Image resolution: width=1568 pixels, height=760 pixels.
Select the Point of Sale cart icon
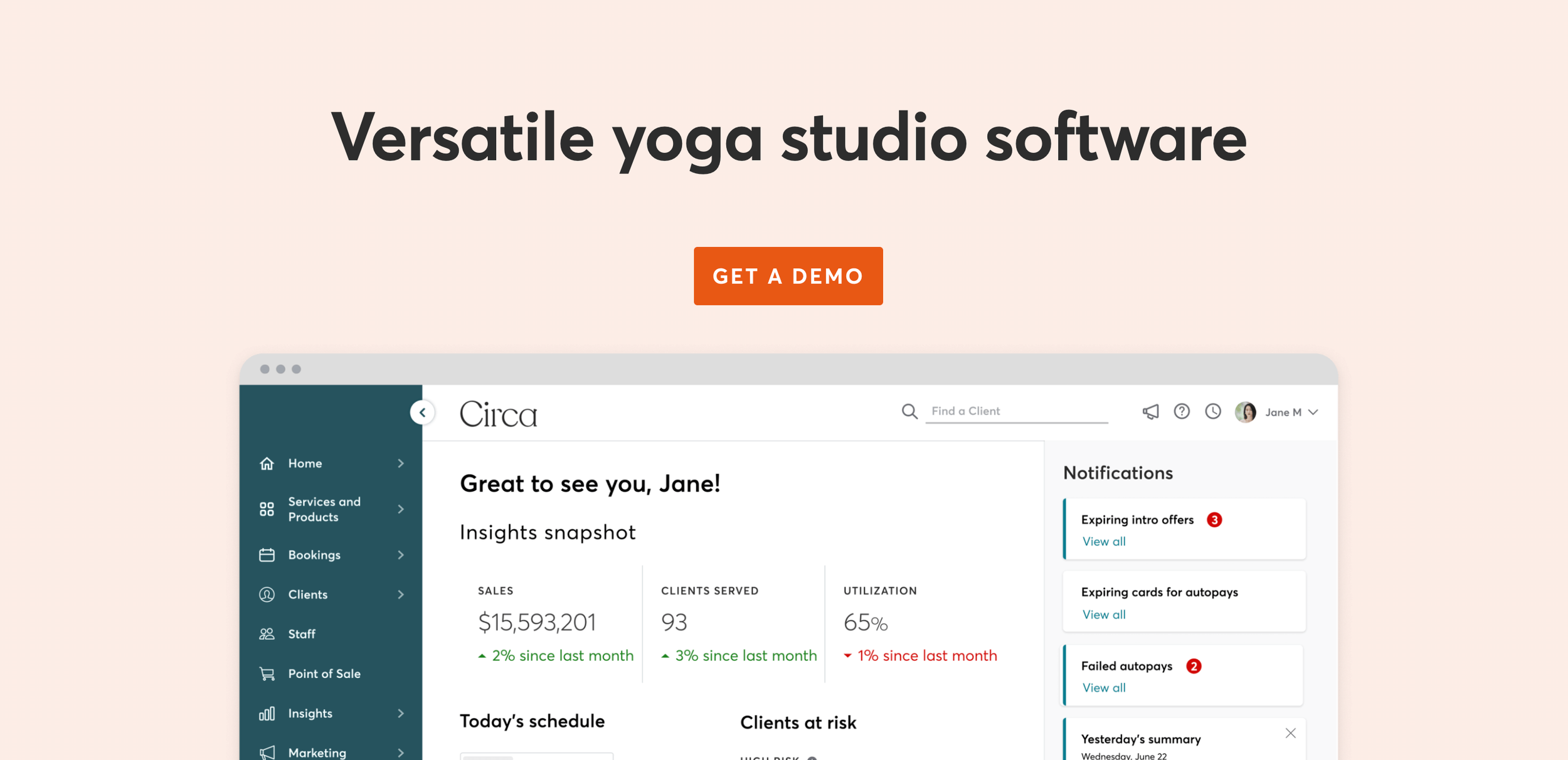point(267,673)
